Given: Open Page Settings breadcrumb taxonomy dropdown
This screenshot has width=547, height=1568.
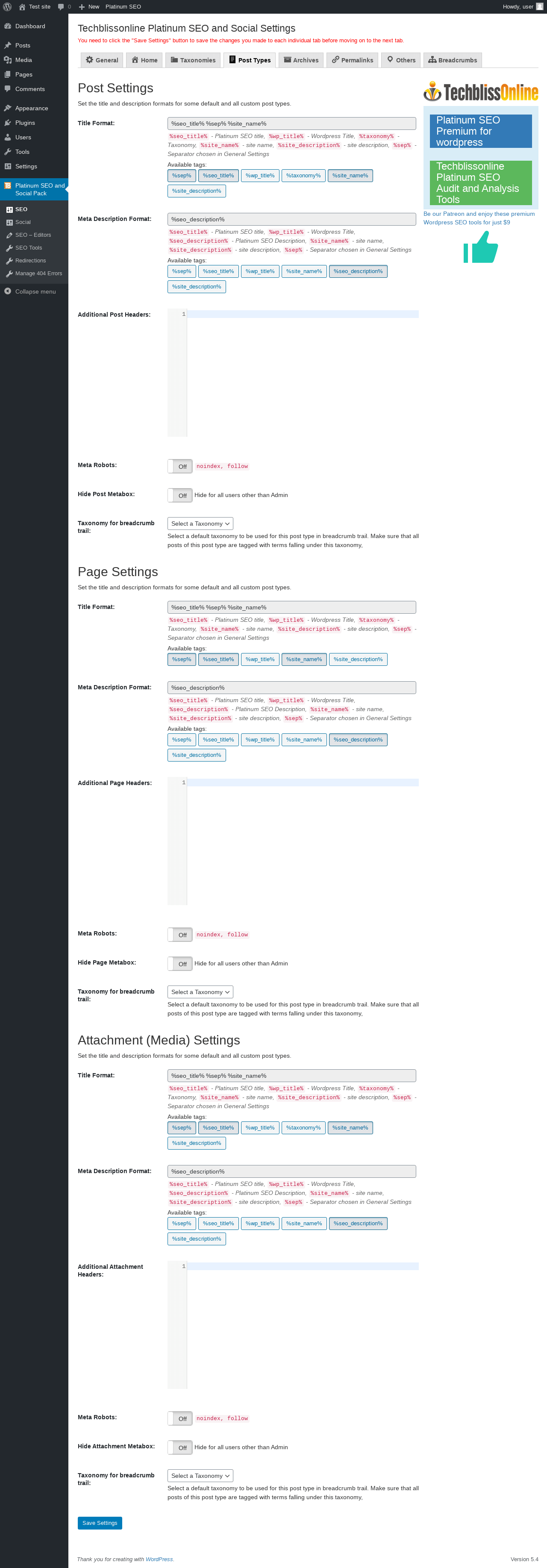Looking at the screenshot, I should tap(200, 992).
